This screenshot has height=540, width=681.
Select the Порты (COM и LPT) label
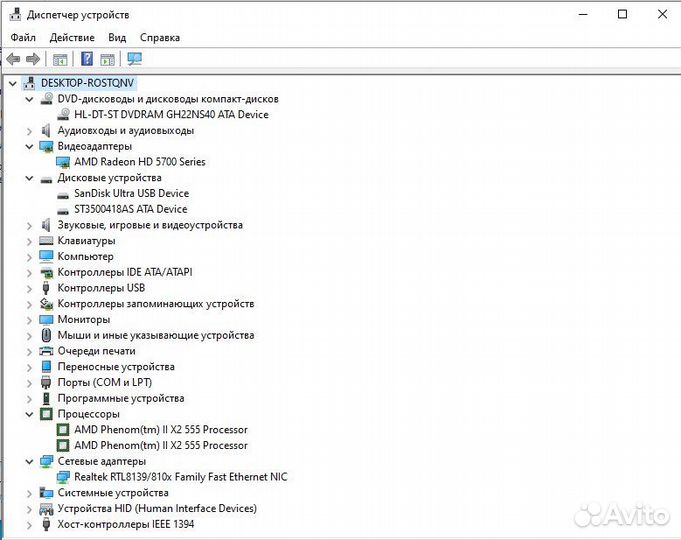pyautogui.click(x=105, y=382)
